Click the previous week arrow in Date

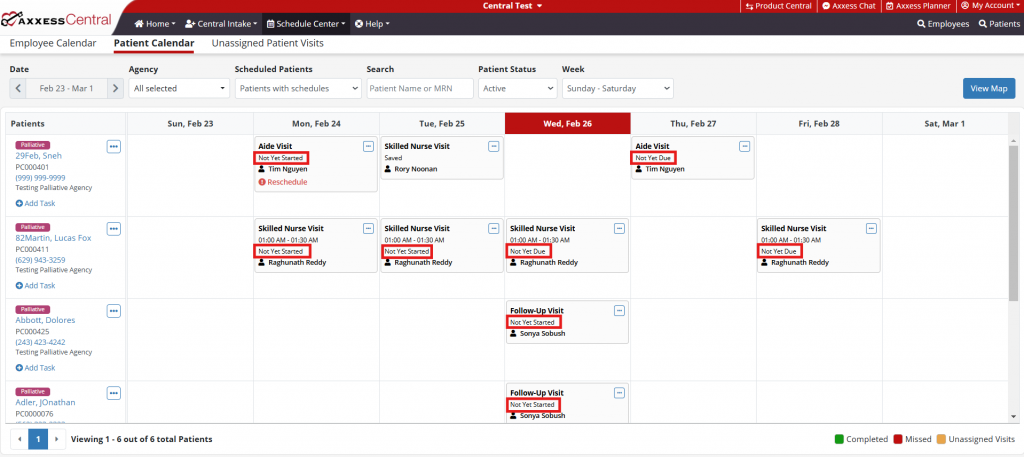point(18,88)
